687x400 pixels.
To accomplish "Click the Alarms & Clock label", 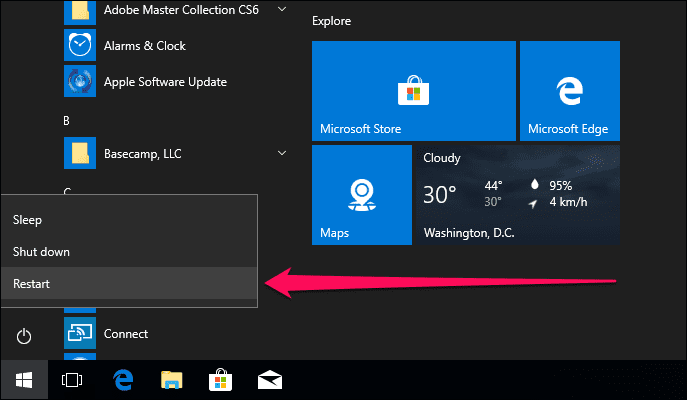I will 145,46.
